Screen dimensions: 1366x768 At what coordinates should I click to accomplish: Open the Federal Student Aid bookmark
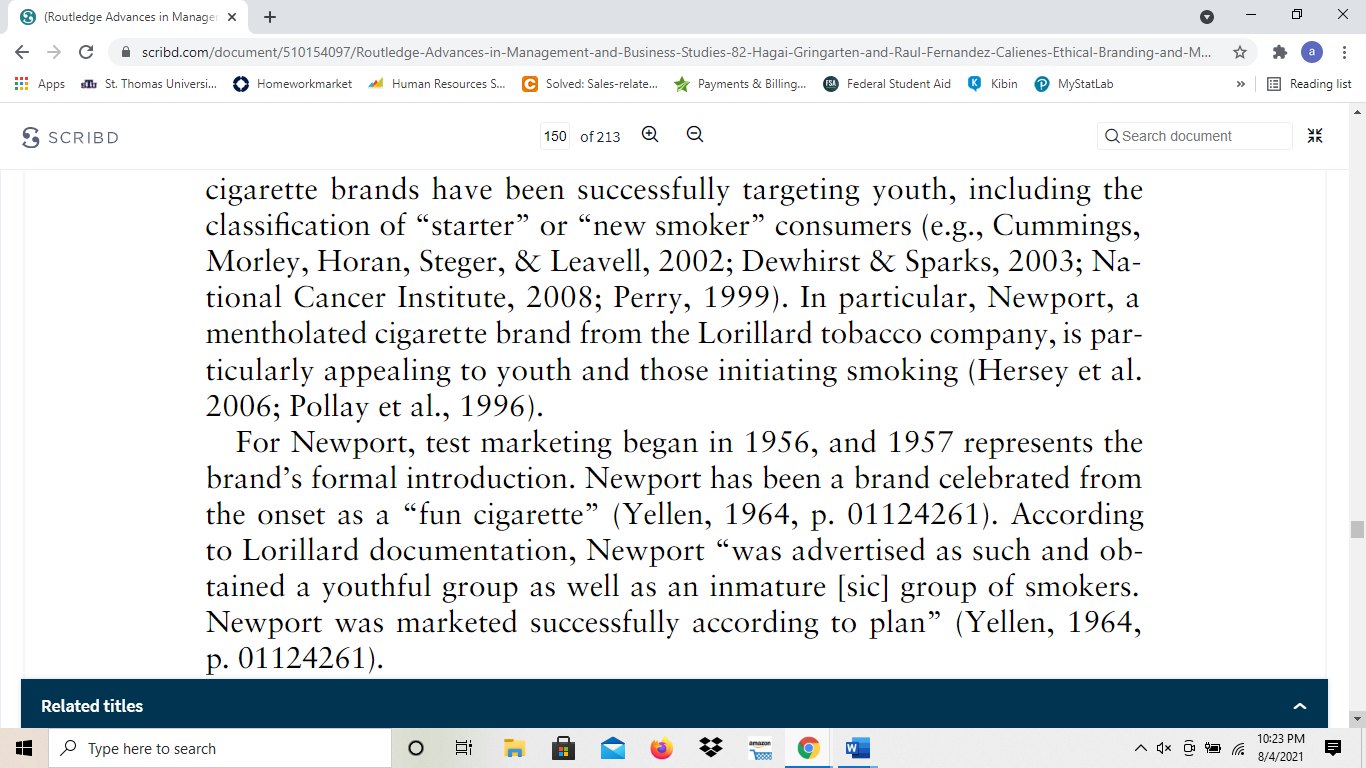tap(887, 84)
